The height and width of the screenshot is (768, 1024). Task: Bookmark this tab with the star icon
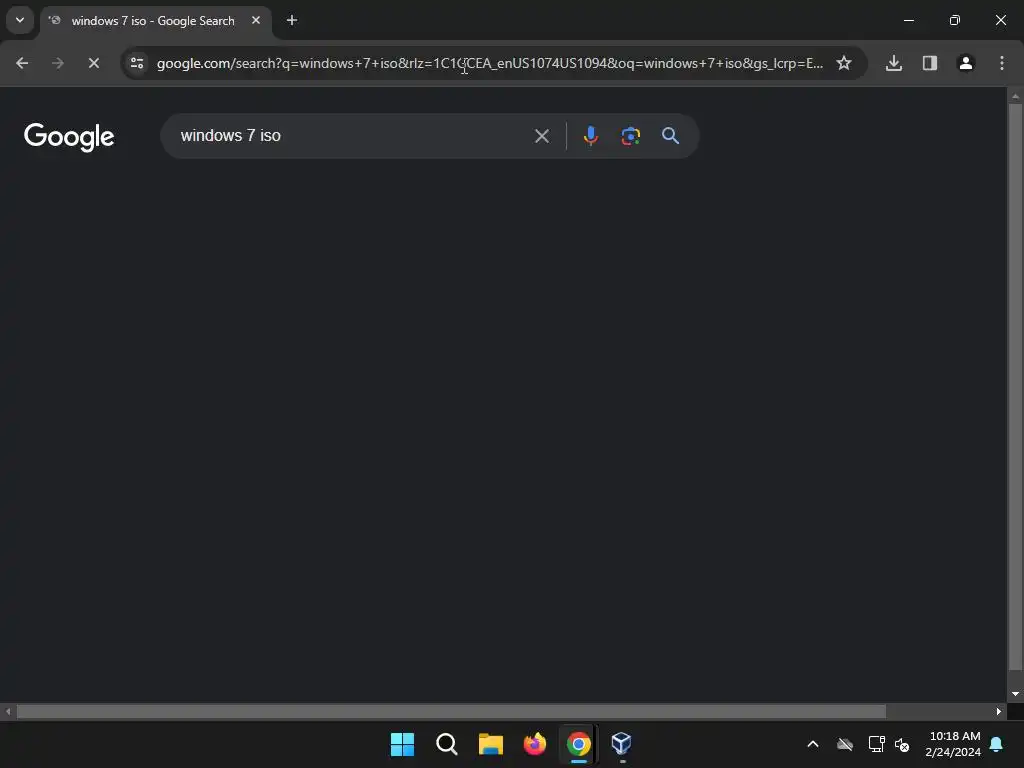844,63
